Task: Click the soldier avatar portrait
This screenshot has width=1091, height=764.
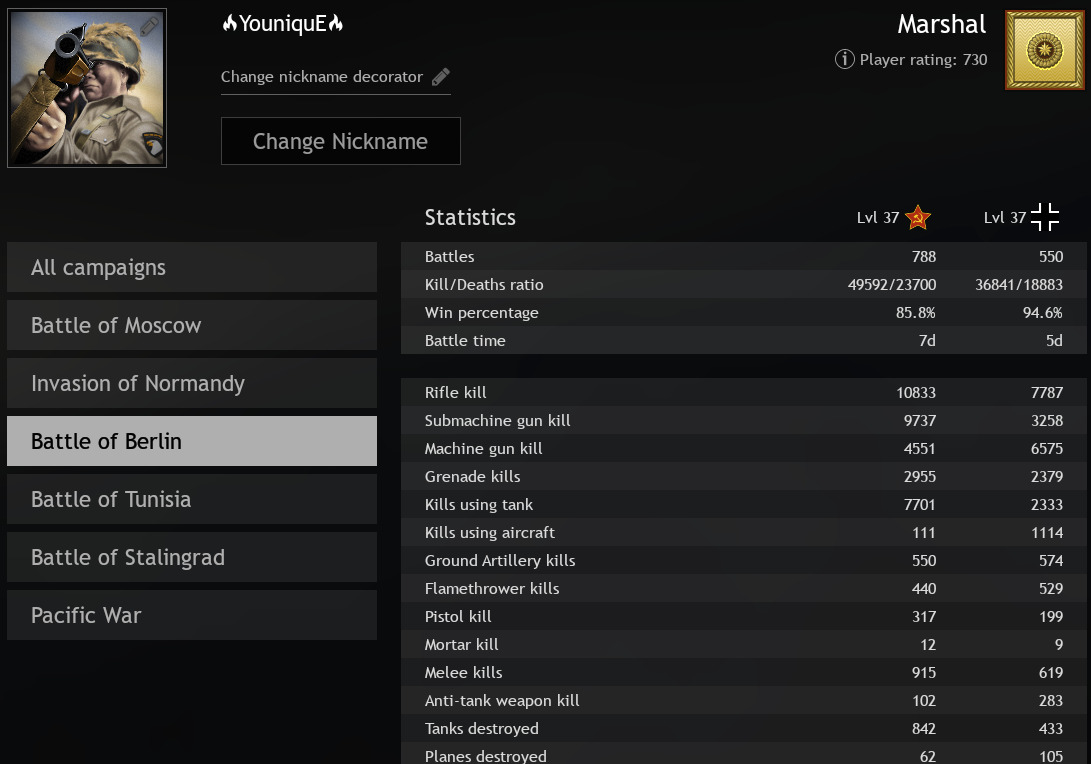Action: (86, 88)
